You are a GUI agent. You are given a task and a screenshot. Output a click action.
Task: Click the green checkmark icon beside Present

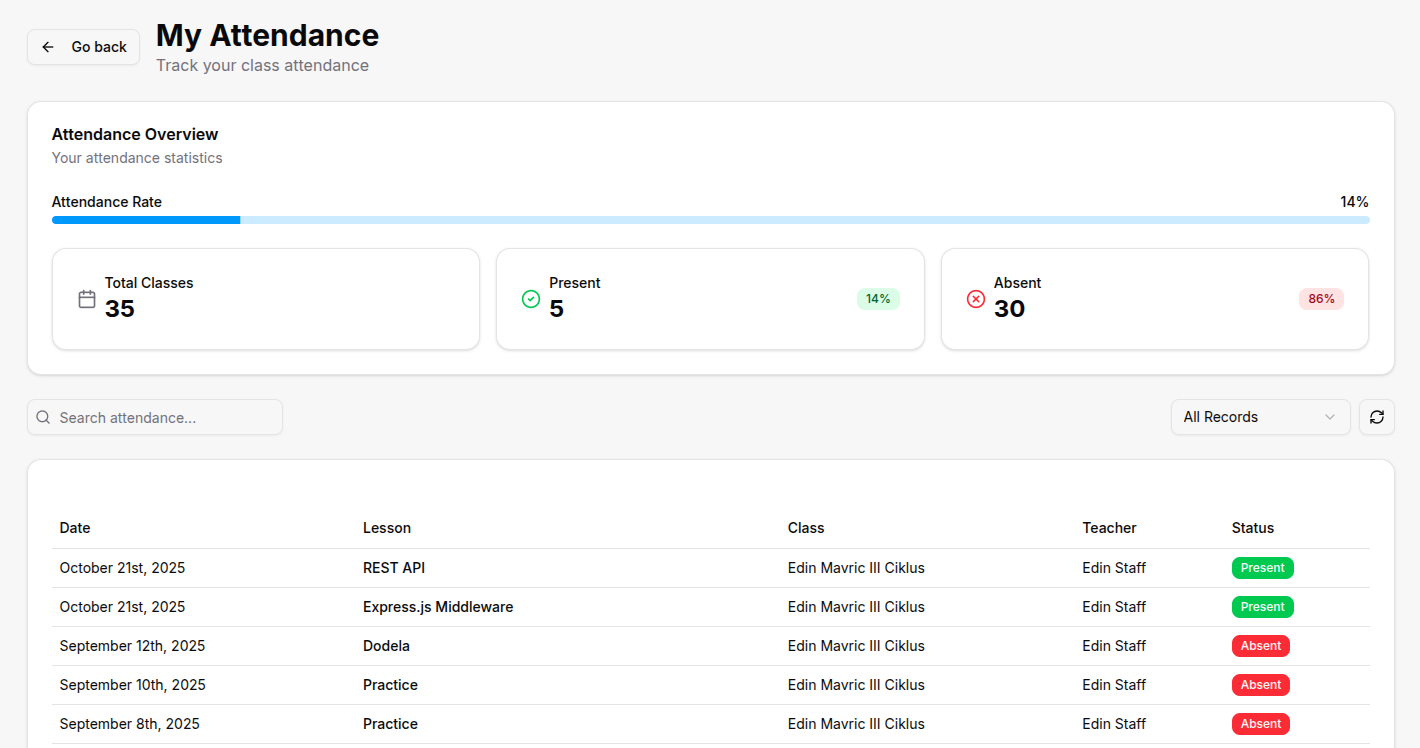click(x=531, y=299)
